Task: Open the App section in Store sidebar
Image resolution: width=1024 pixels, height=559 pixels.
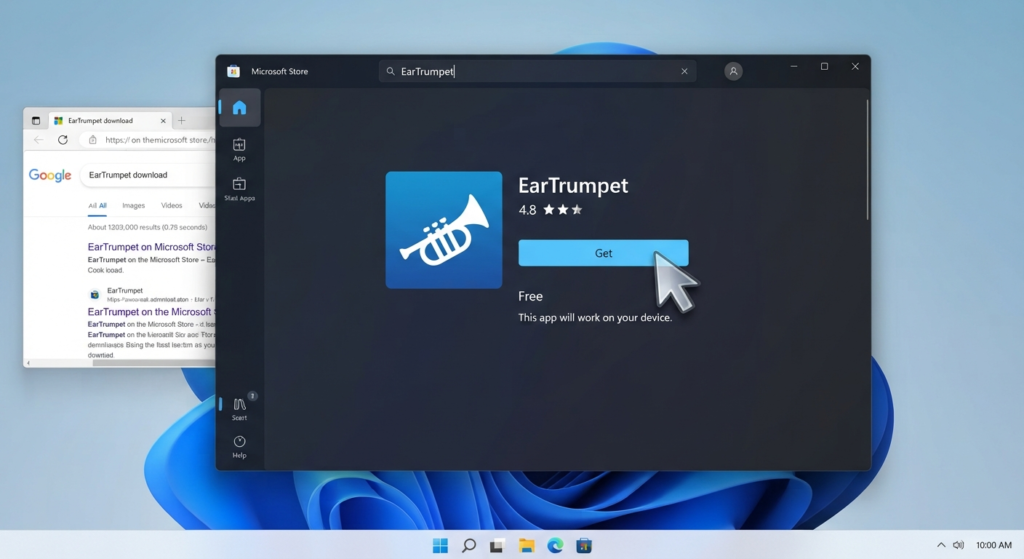Action: (x=240, y=150)
